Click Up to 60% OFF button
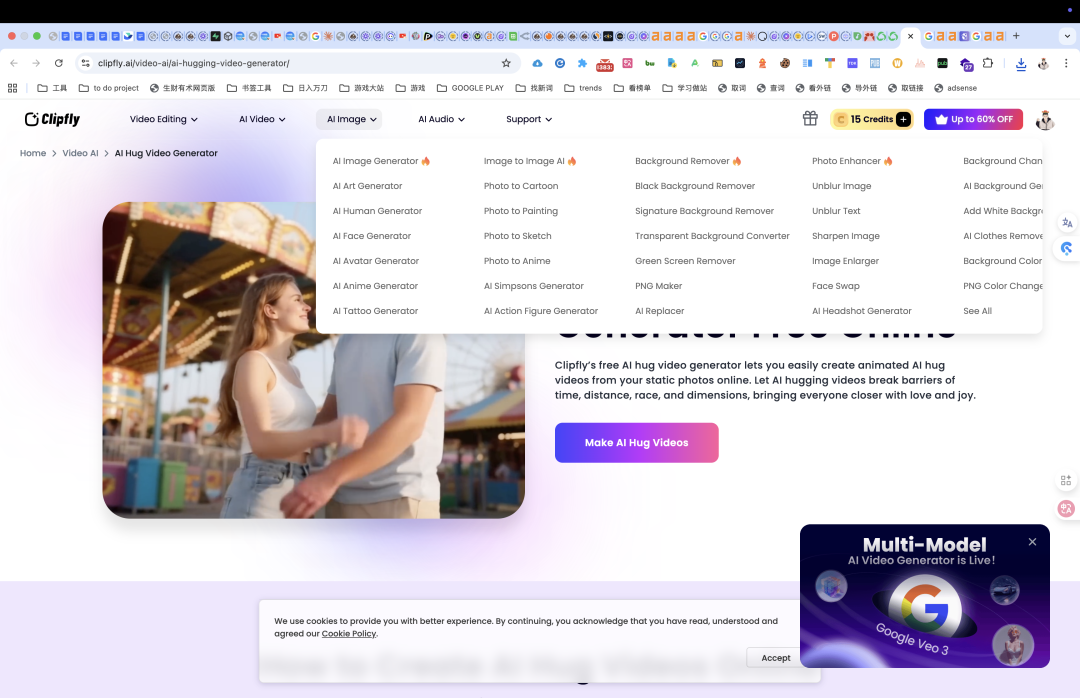 (973, 119)
